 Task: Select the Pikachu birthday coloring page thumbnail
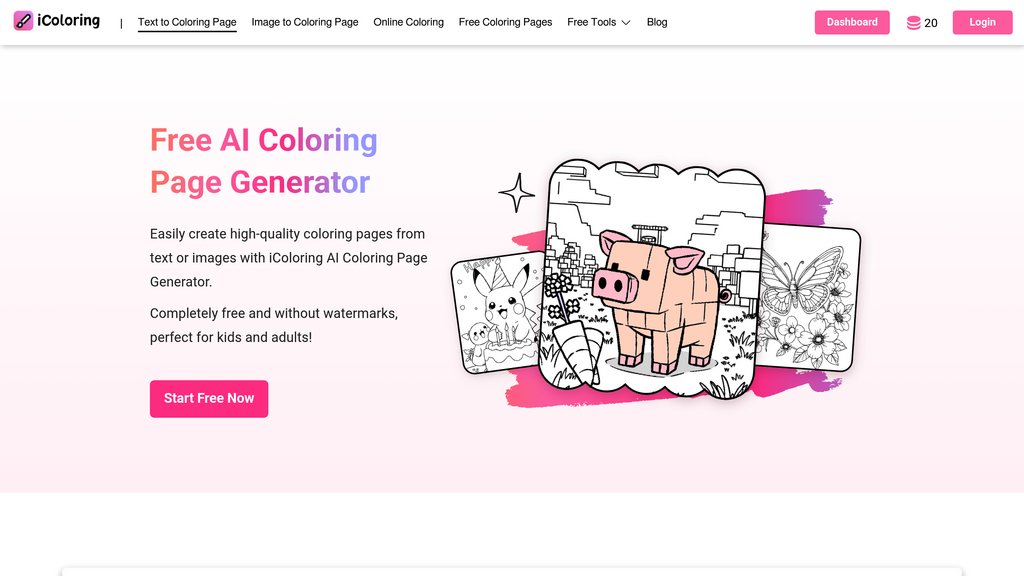pyautogui.click(x=496, y=313)
